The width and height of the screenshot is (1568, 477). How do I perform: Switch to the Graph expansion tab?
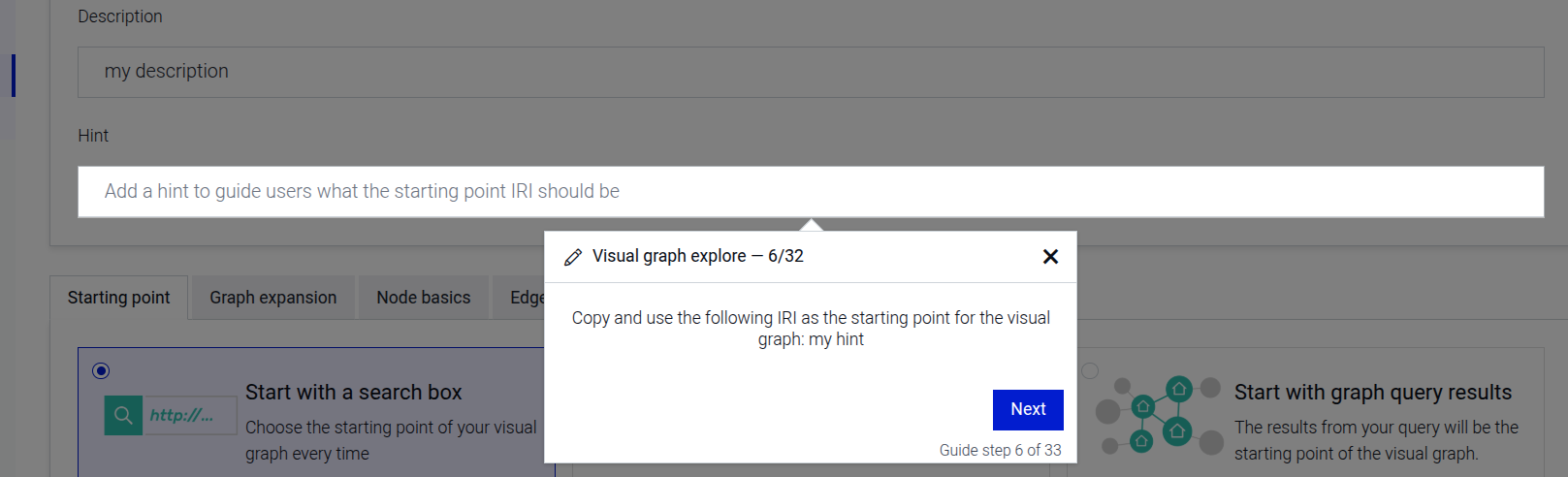(x=273, y=298)
